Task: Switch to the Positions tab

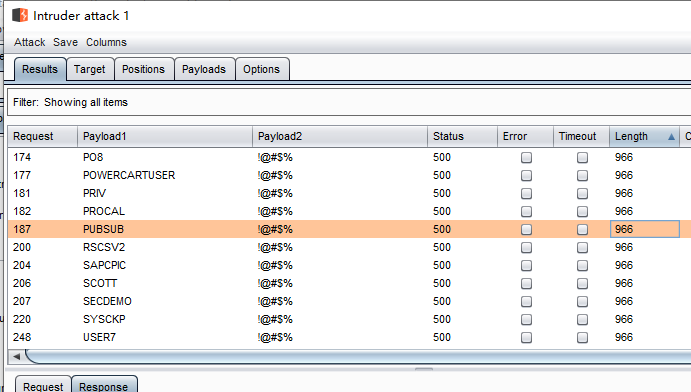Action: click(x=144, y=69)
